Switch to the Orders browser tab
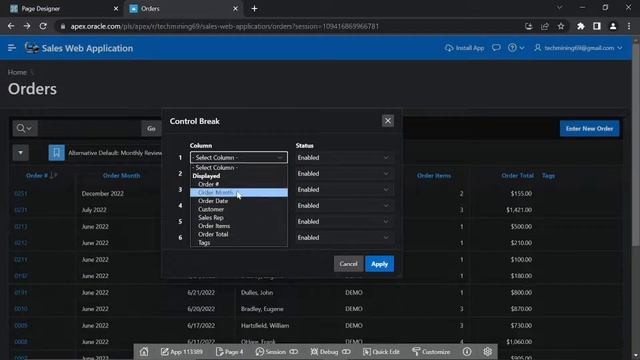 184,9
